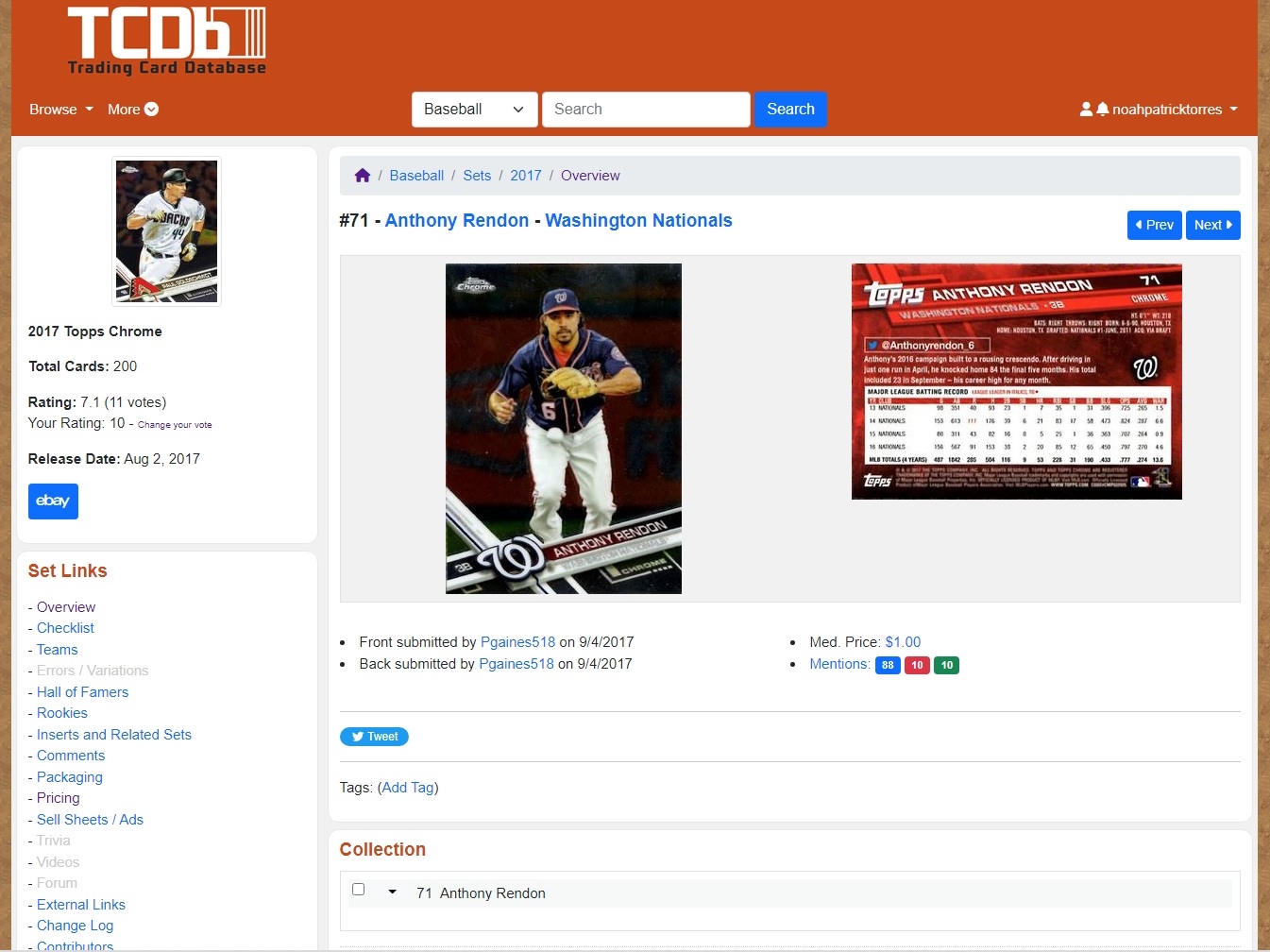Open Washington Nationals team link
This screenshot has height=952, width=1270.
638,220
